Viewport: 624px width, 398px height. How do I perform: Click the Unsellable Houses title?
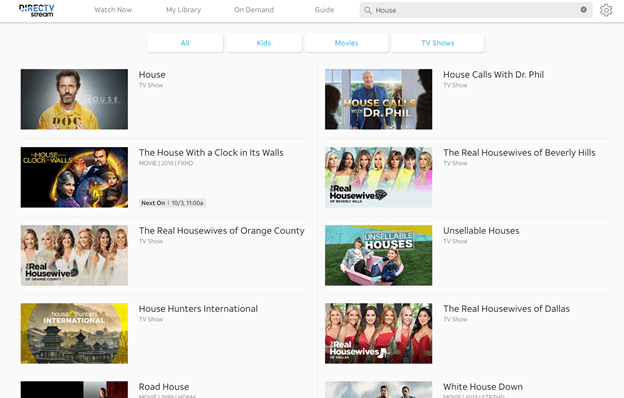(481, 230)
